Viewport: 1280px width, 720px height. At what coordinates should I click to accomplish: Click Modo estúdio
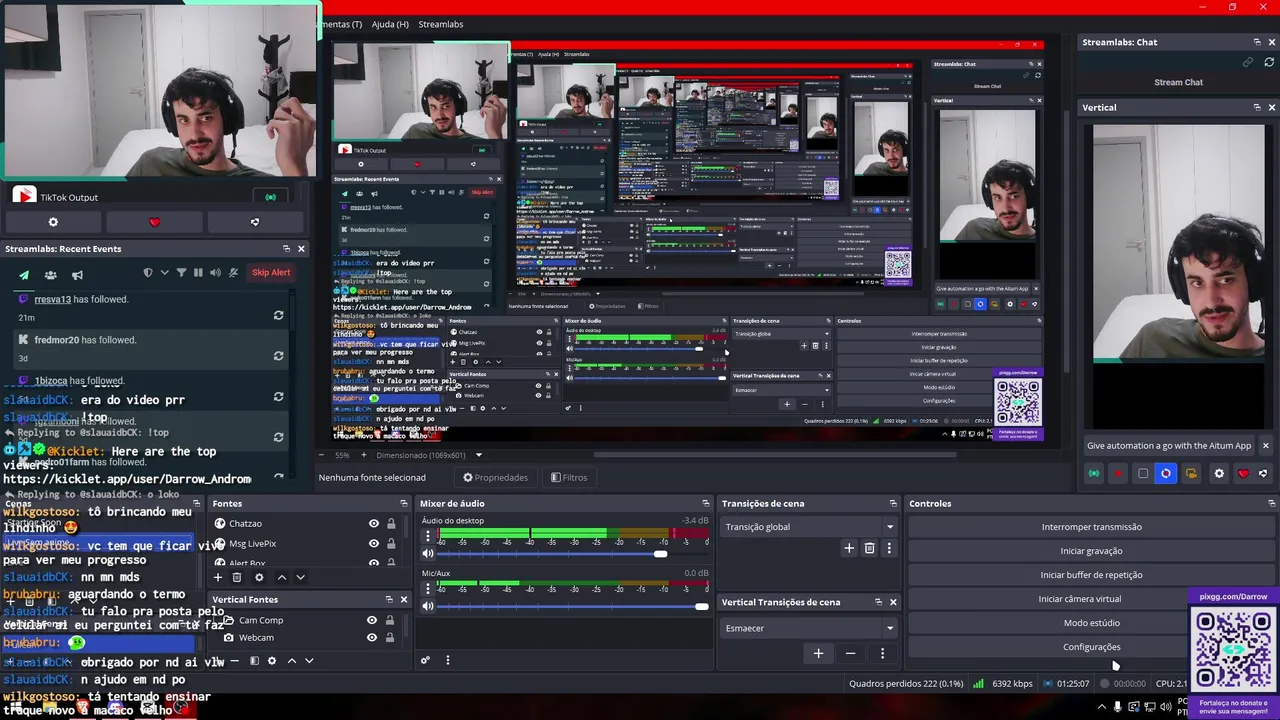(1091, 623)
